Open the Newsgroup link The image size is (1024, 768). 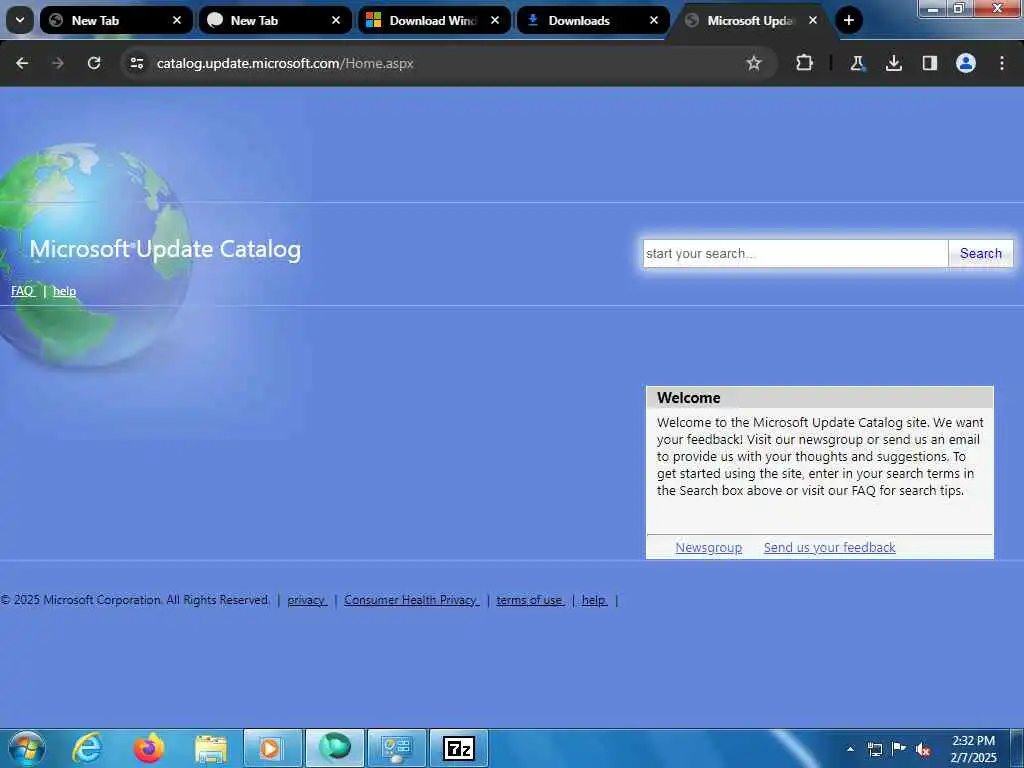point(709,547)
